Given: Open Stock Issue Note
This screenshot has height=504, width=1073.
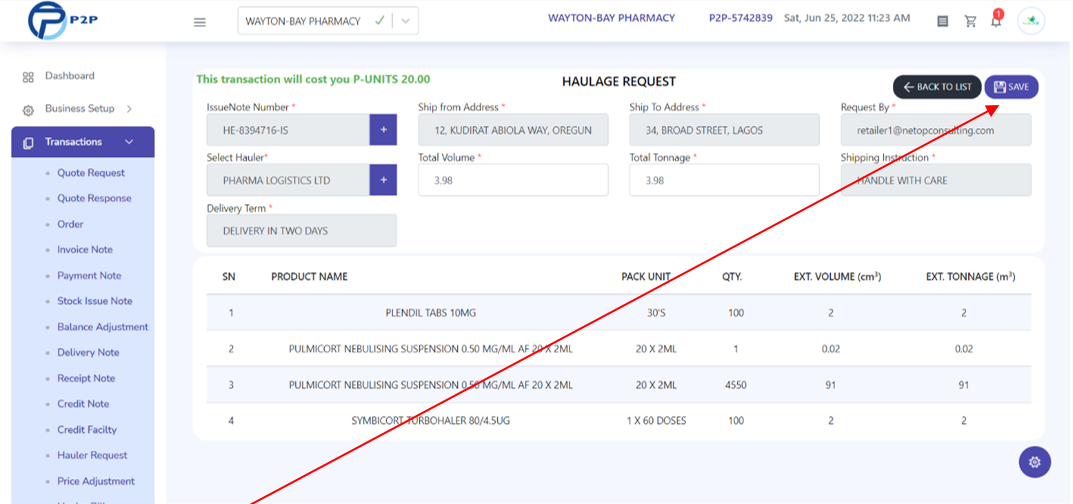Looking at the screenshot, I should (94, 301).
